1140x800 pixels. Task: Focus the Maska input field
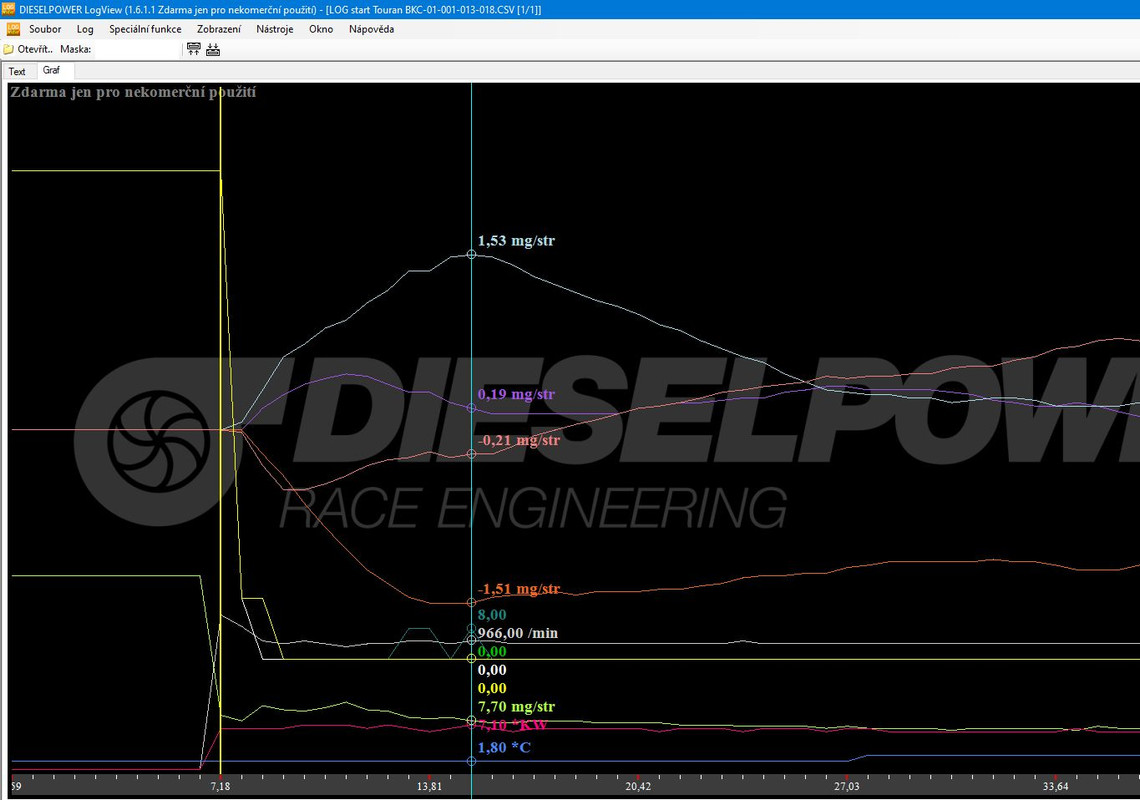[137, 49]
